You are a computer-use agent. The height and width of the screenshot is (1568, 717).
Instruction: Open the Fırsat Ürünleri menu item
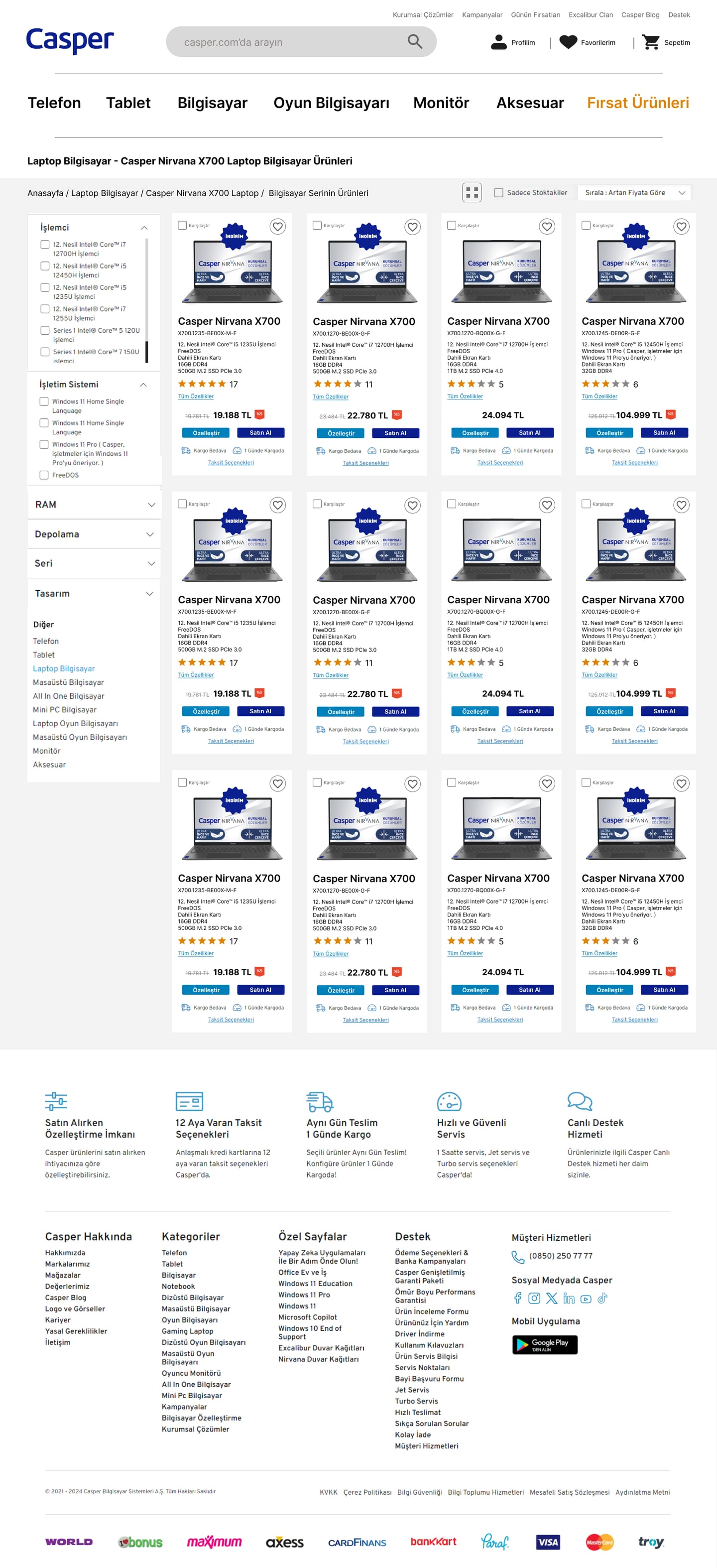point(638,103)
